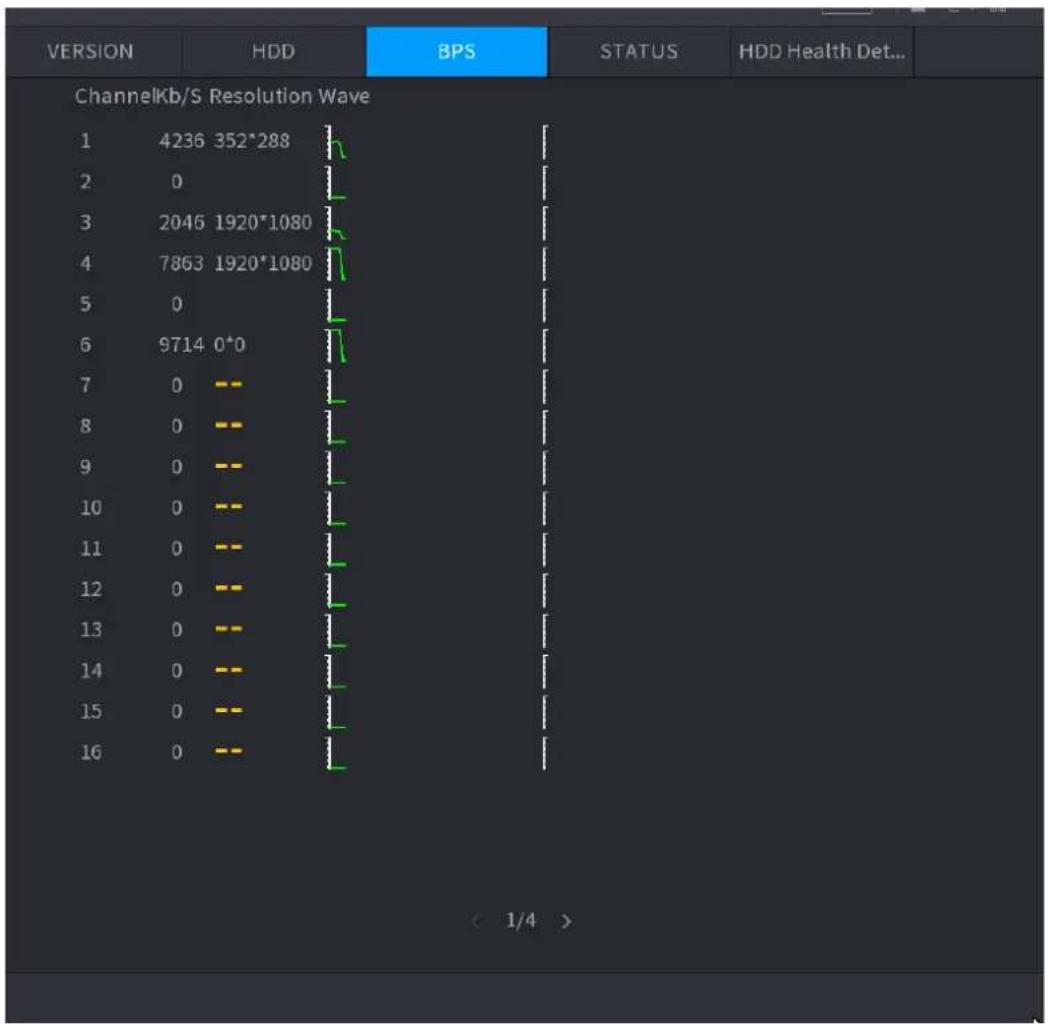
Task: Click the wave graph for channel 6
Action: [x=436, y=346]
